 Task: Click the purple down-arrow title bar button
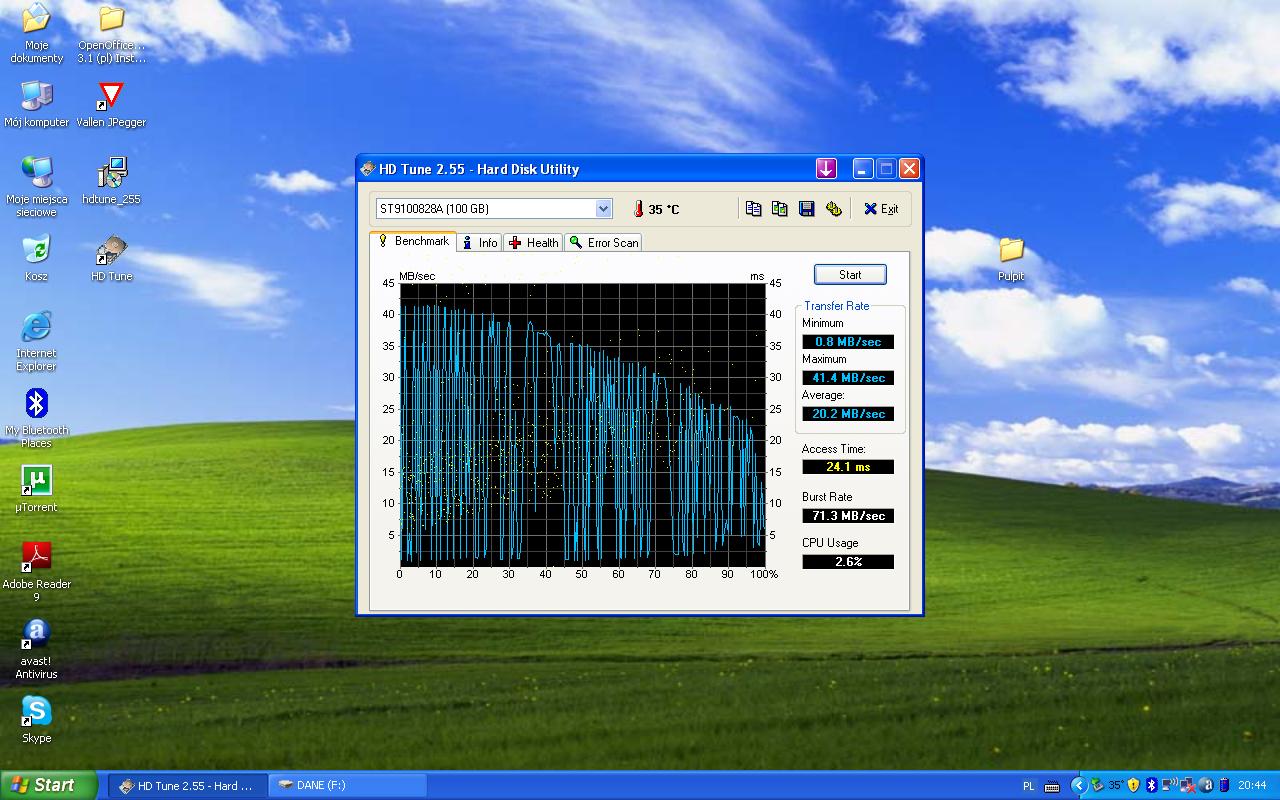tap(826, 169)
